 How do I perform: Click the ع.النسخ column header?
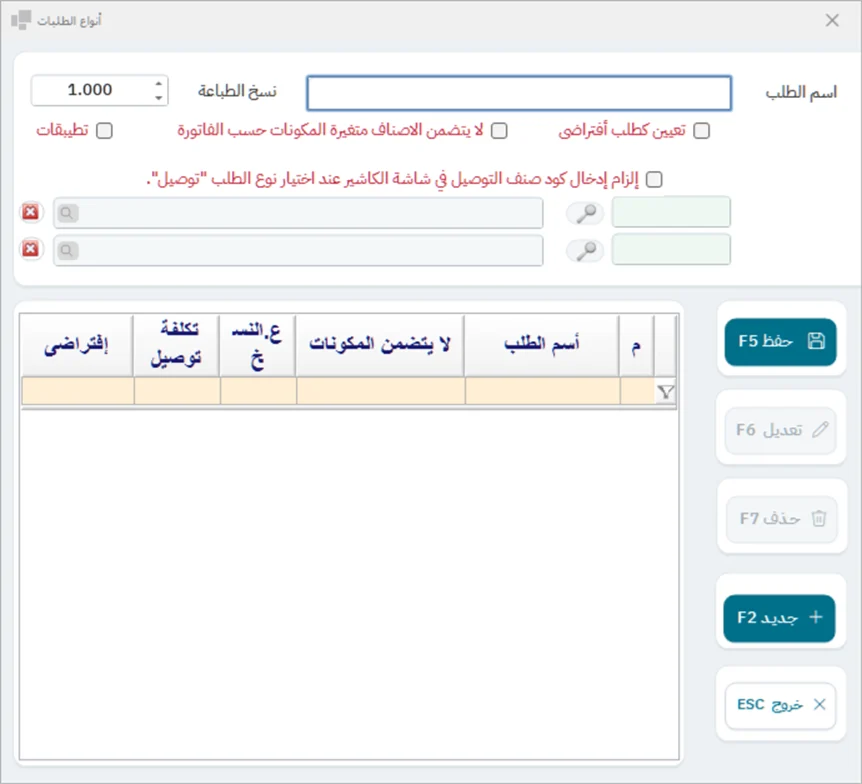[x=257, y=345]
